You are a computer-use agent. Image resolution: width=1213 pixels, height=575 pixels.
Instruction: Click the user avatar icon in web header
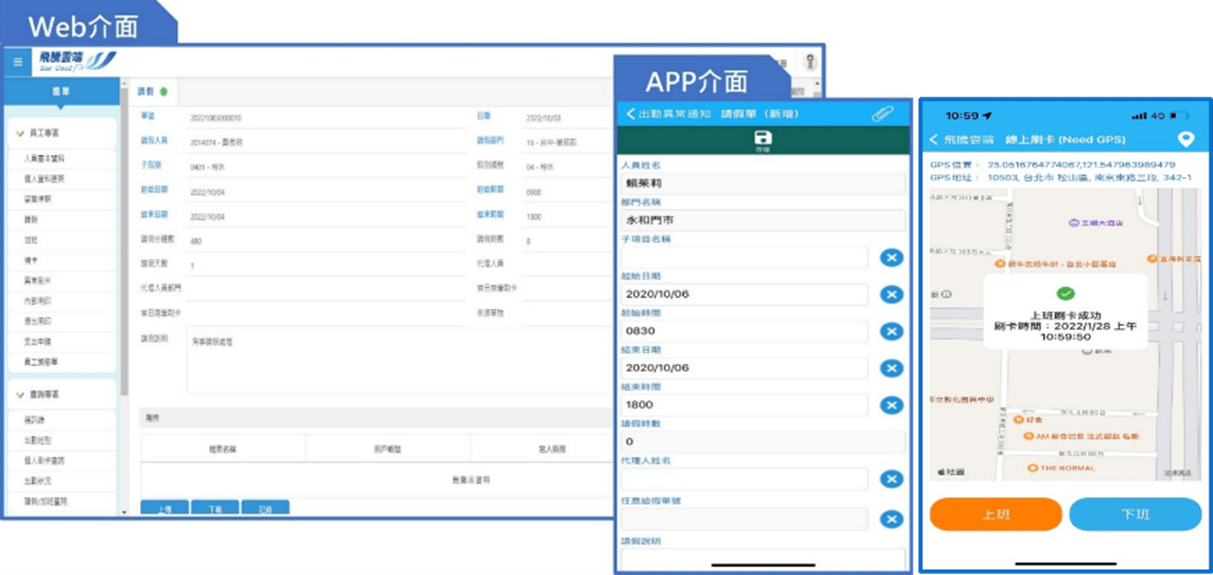[x=809, y=61]
